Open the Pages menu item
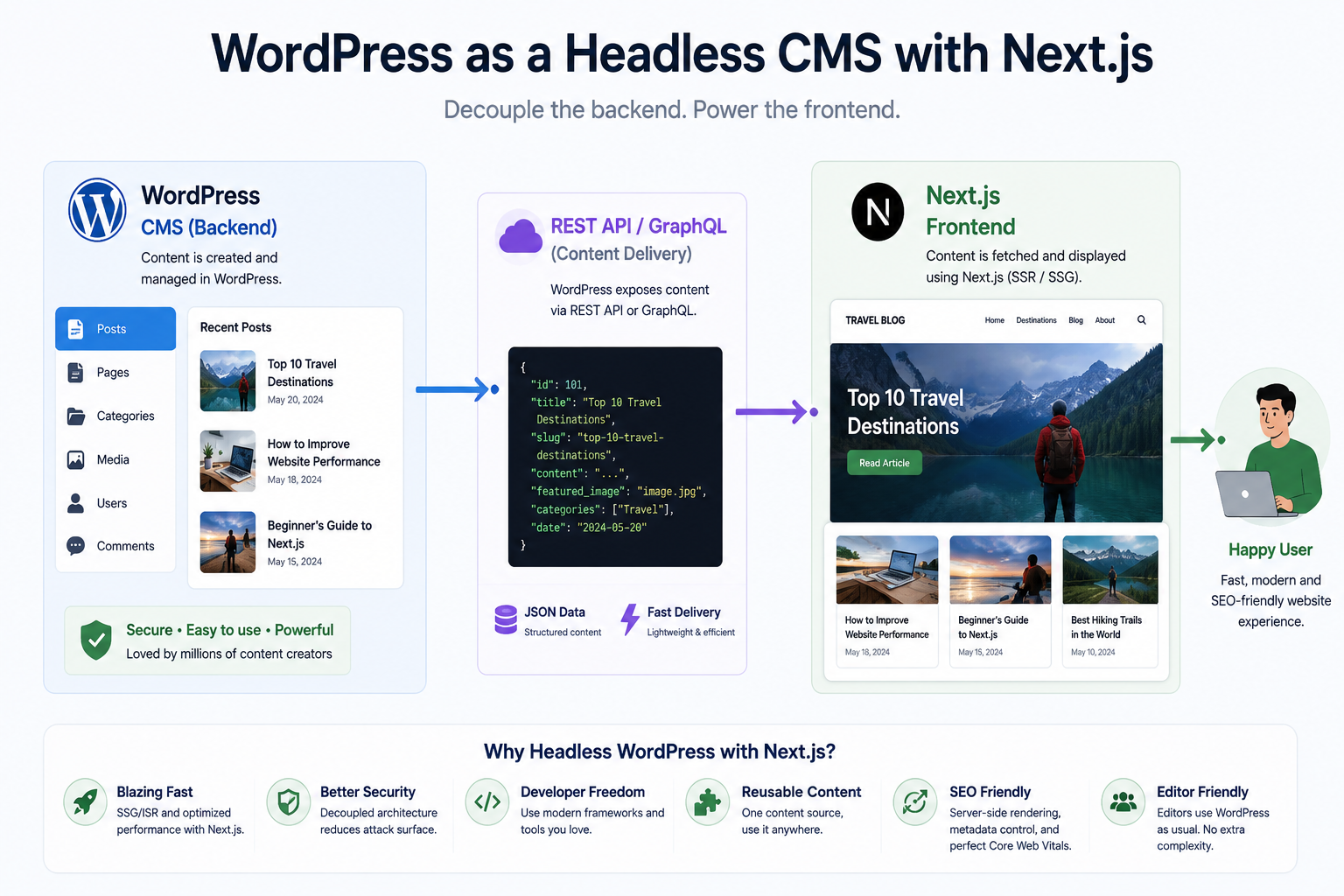Screen dimensions: 1344x896 click(115, 373)
